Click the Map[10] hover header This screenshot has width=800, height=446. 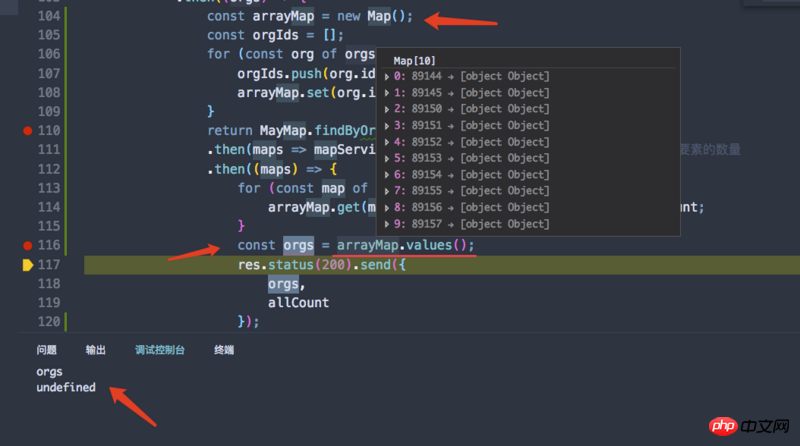point(414,61)
